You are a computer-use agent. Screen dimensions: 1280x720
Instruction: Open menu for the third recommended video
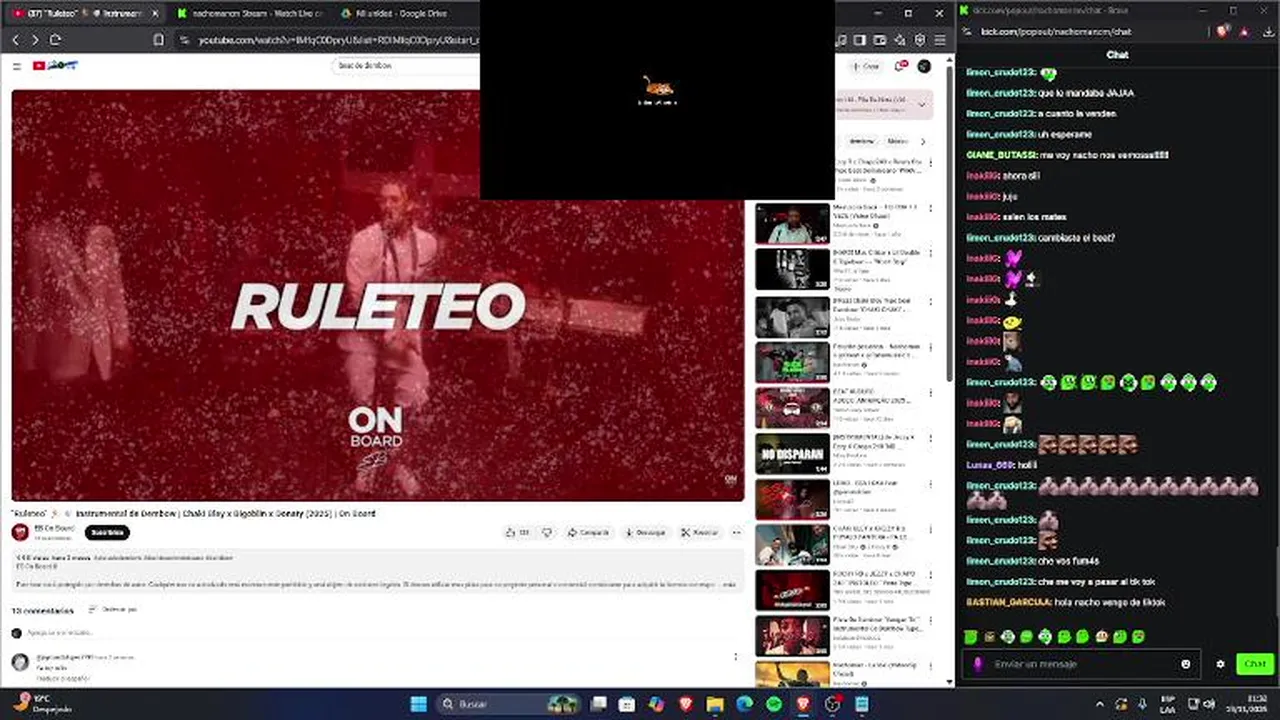[x=931, y=254]
